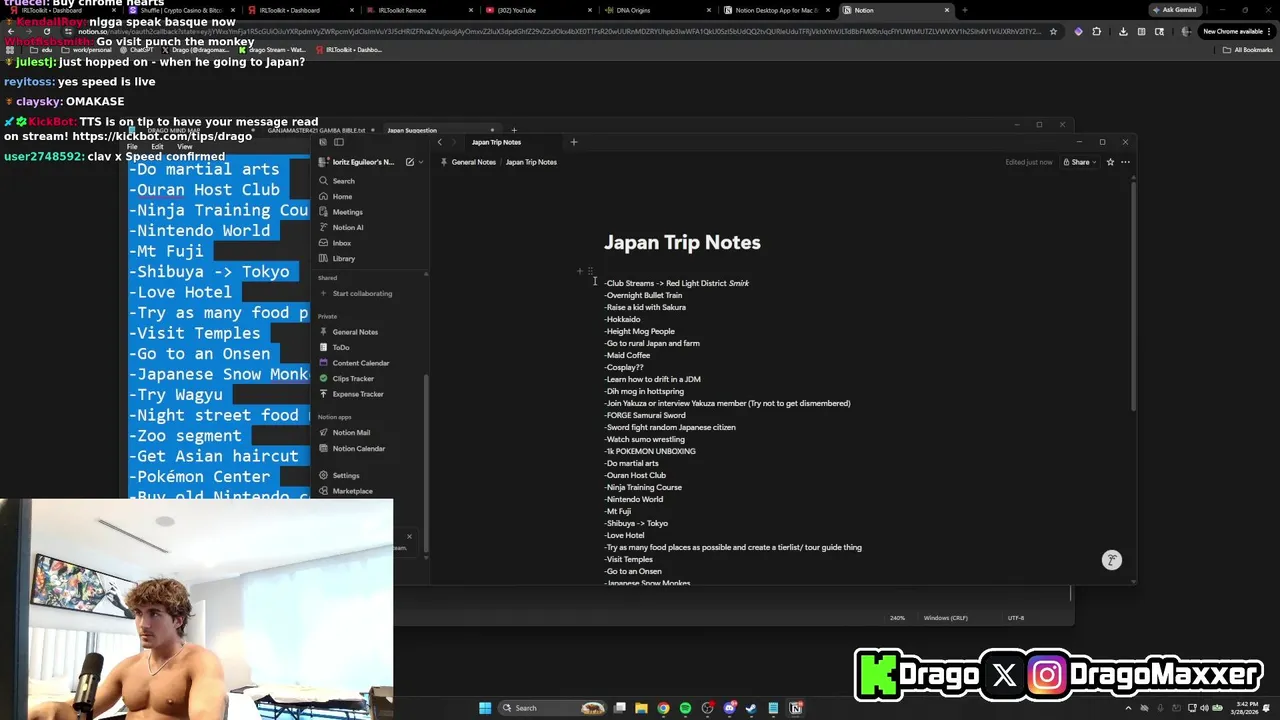This screenshot has width=1280, height=720.
Task: Open the UTF-8 encoding selector in Notepad
Action: point(1016,618)
